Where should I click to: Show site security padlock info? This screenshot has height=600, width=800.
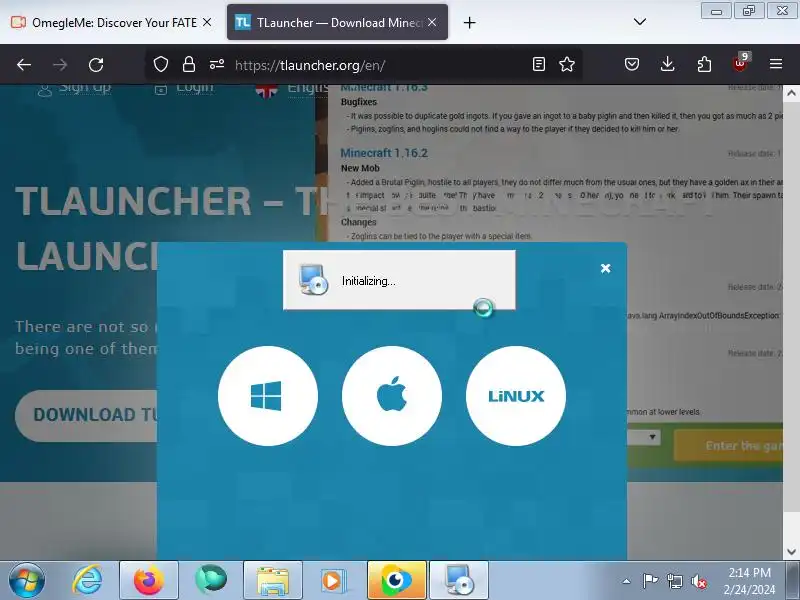[x=189, y=64]
